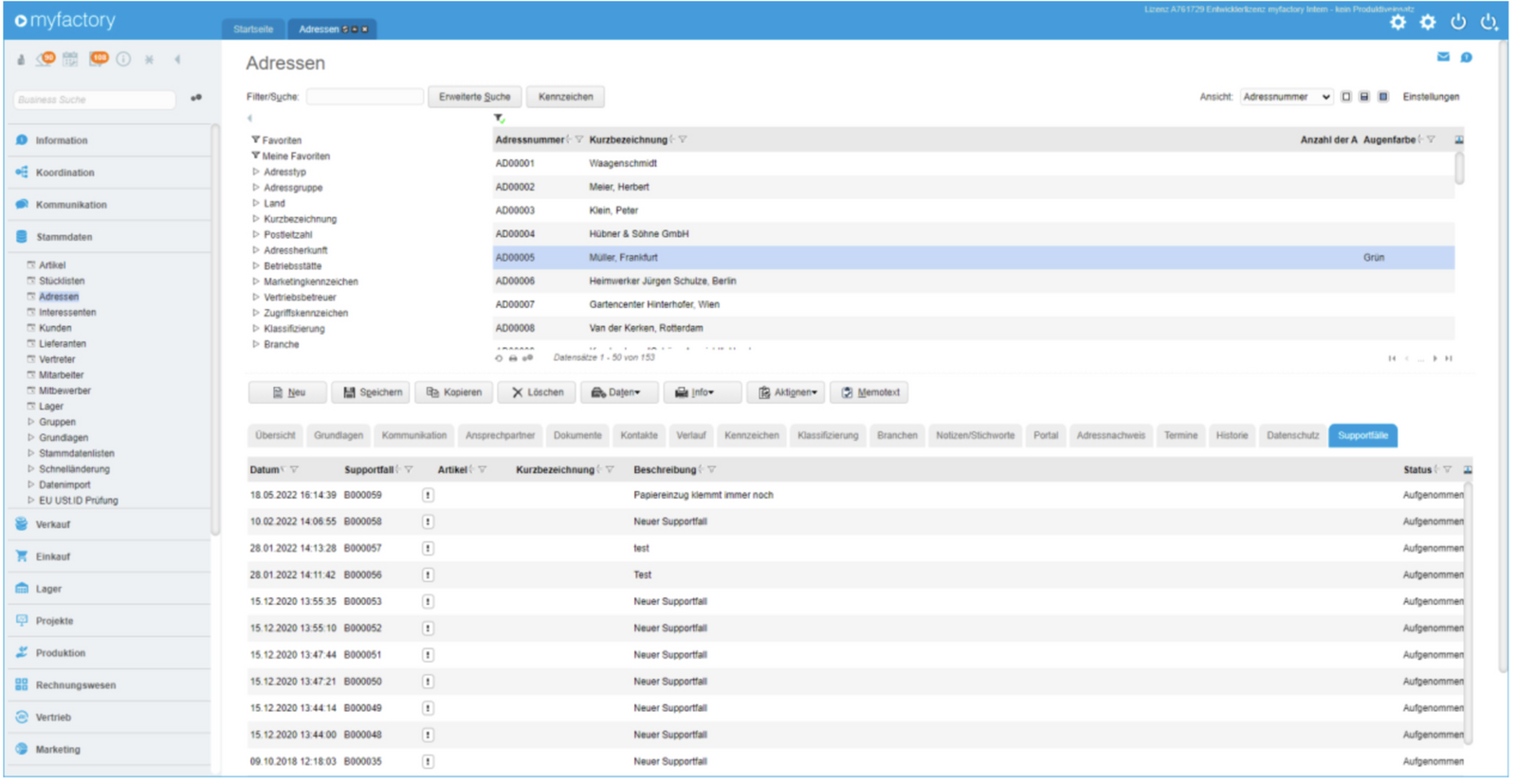The width and height of the screenshot is (1517, 784).
Task: Click the Filter/Suche input field
Action: point(365,97)
